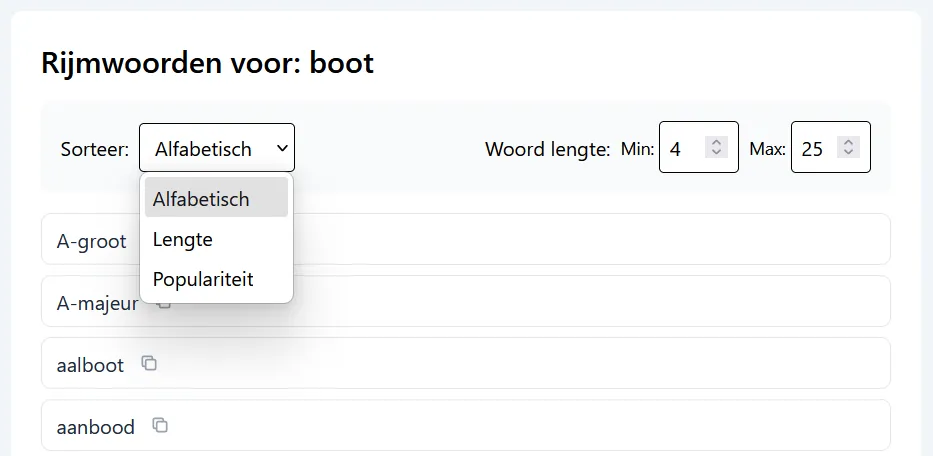Click the rhyme word A-majeur
Viewport: 933px width, 456px height.
click(97, 302)
